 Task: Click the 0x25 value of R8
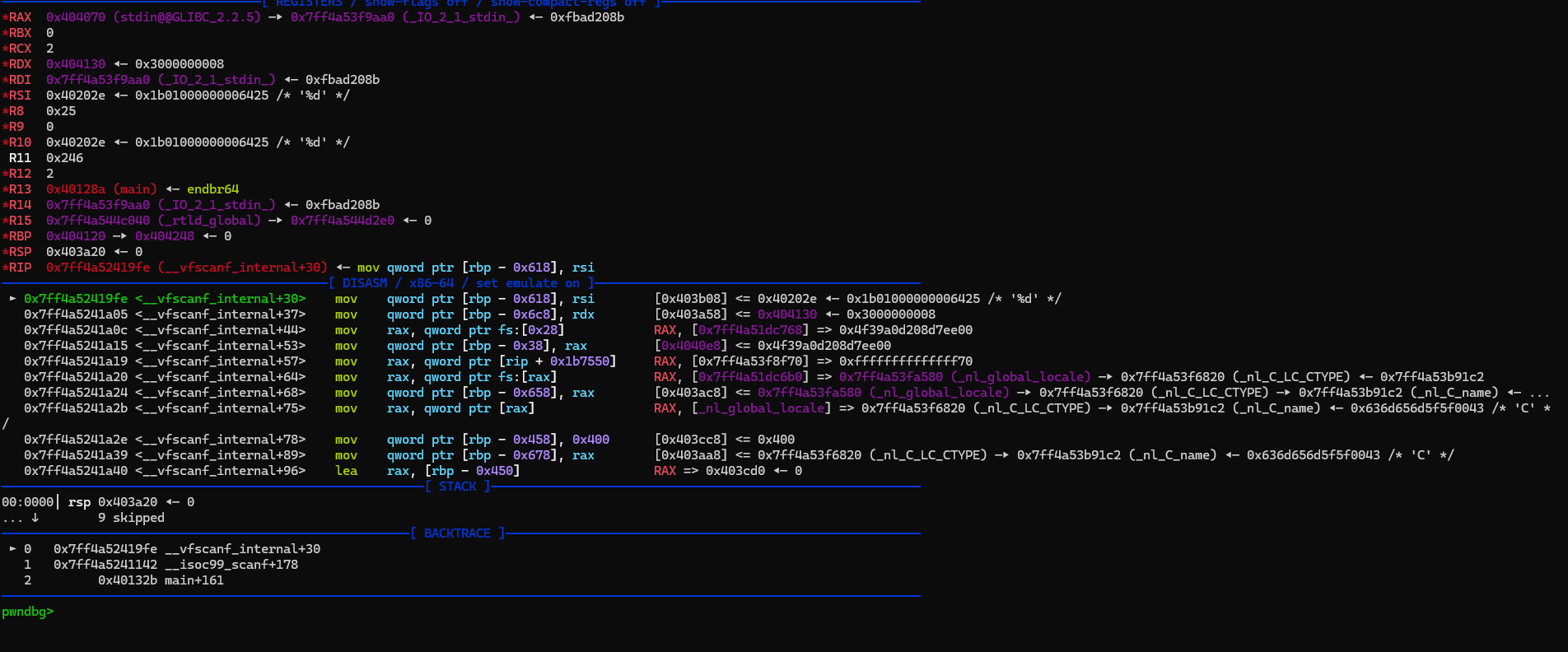click(61, 111)
